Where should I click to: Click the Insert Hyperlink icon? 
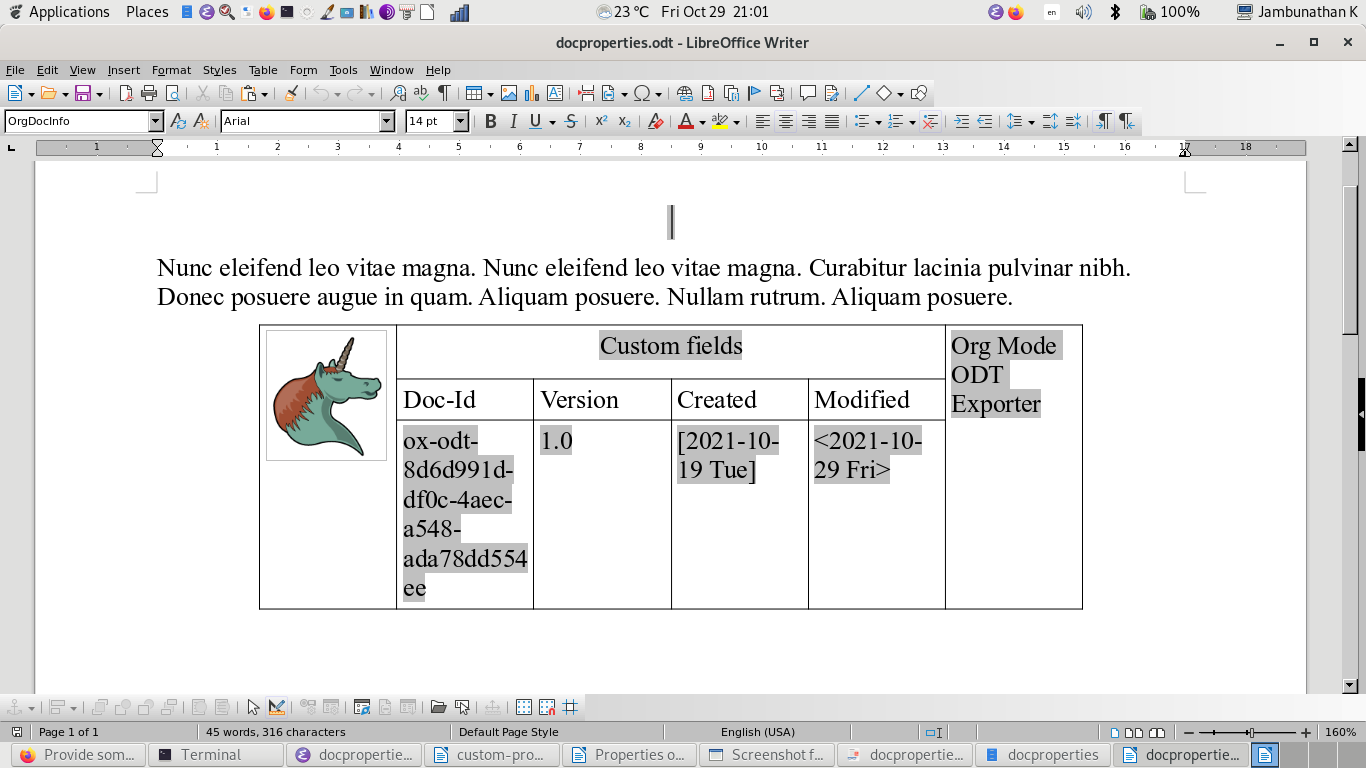coord(685,93)
